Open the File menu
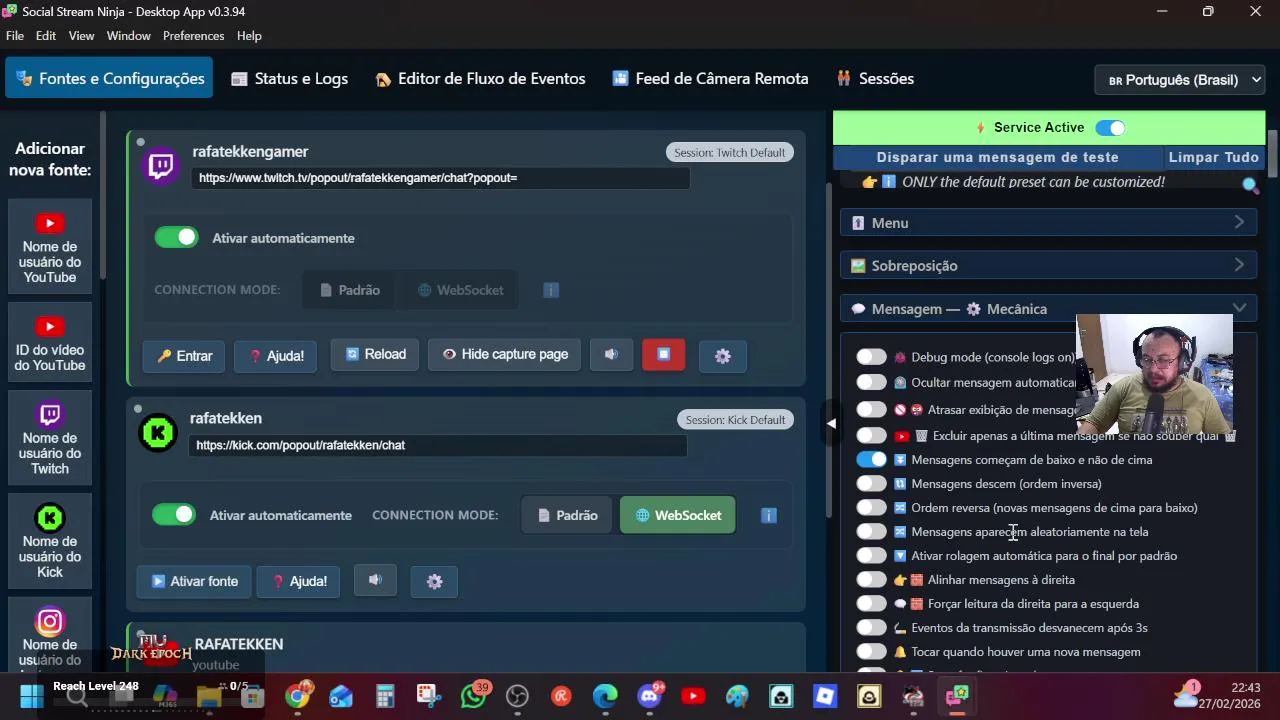Viewport: 1280px width, 720px height. click(15, 36)
